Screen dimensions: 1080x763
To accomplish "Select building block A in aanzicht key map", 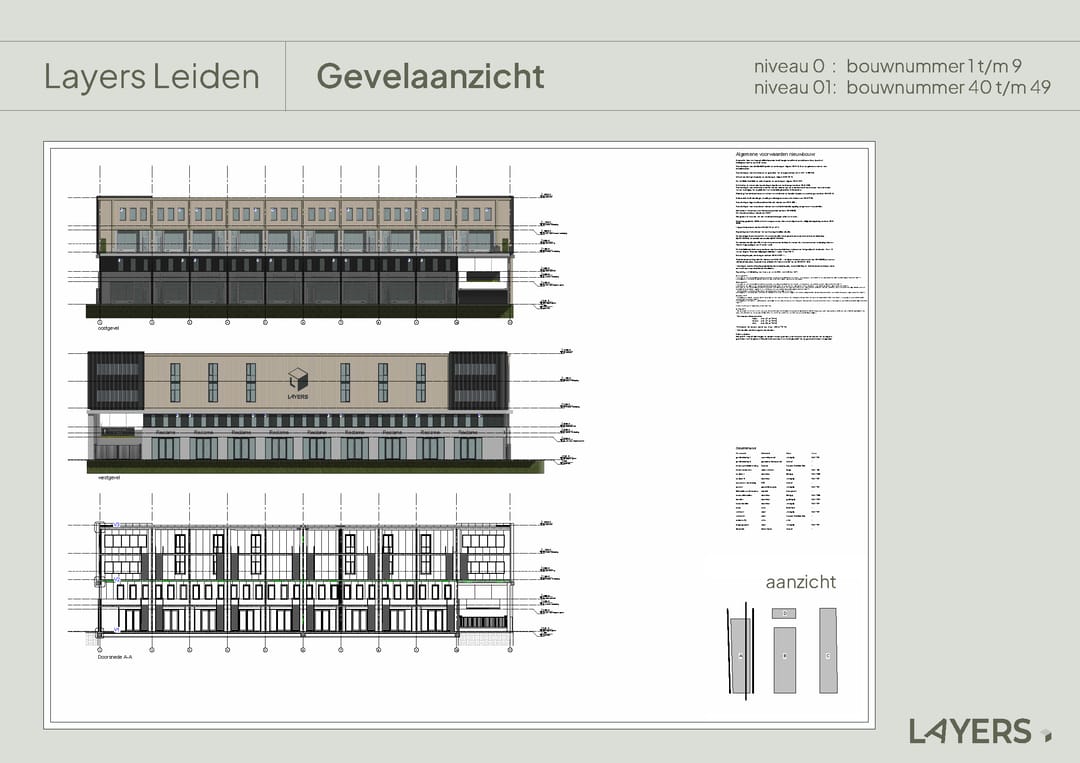I will (740, 655).
